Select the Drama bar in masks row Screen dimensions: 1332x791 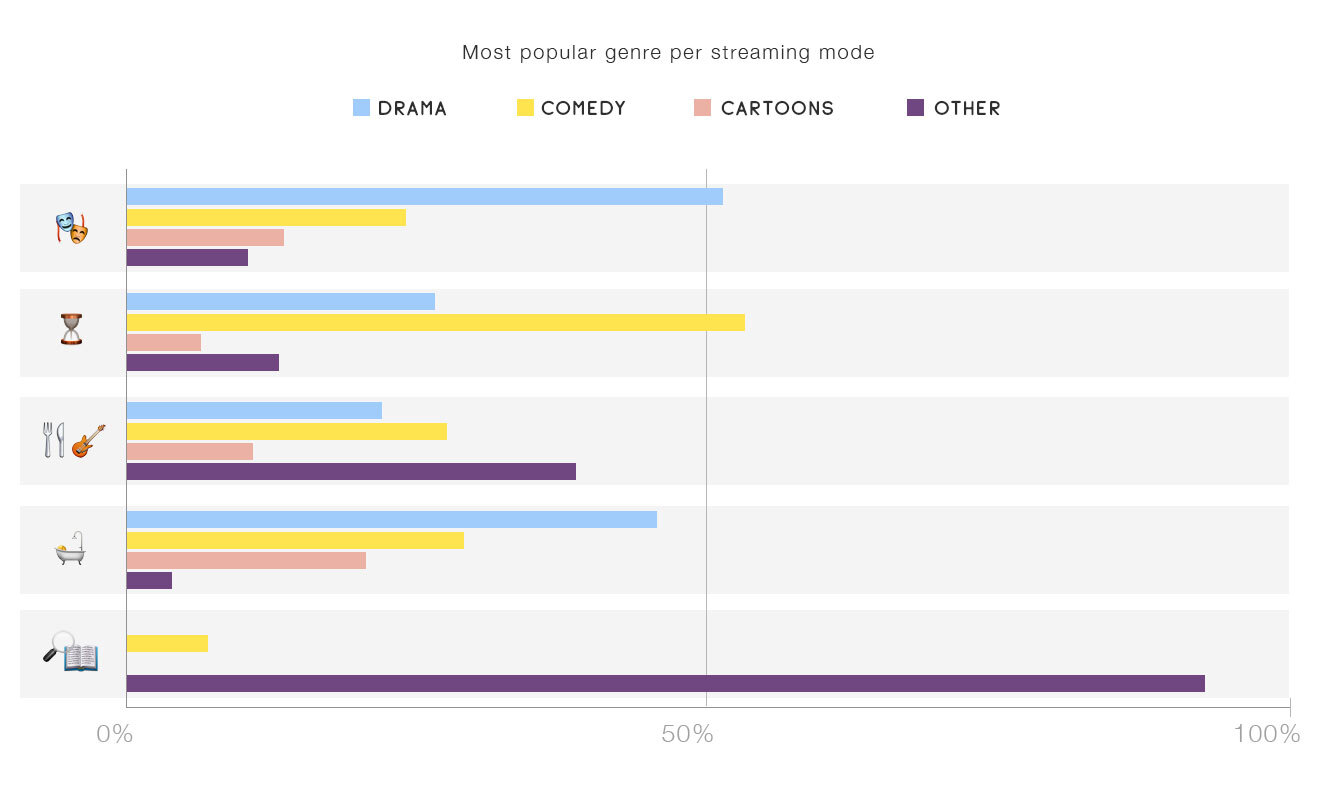(x=424, y=197)
